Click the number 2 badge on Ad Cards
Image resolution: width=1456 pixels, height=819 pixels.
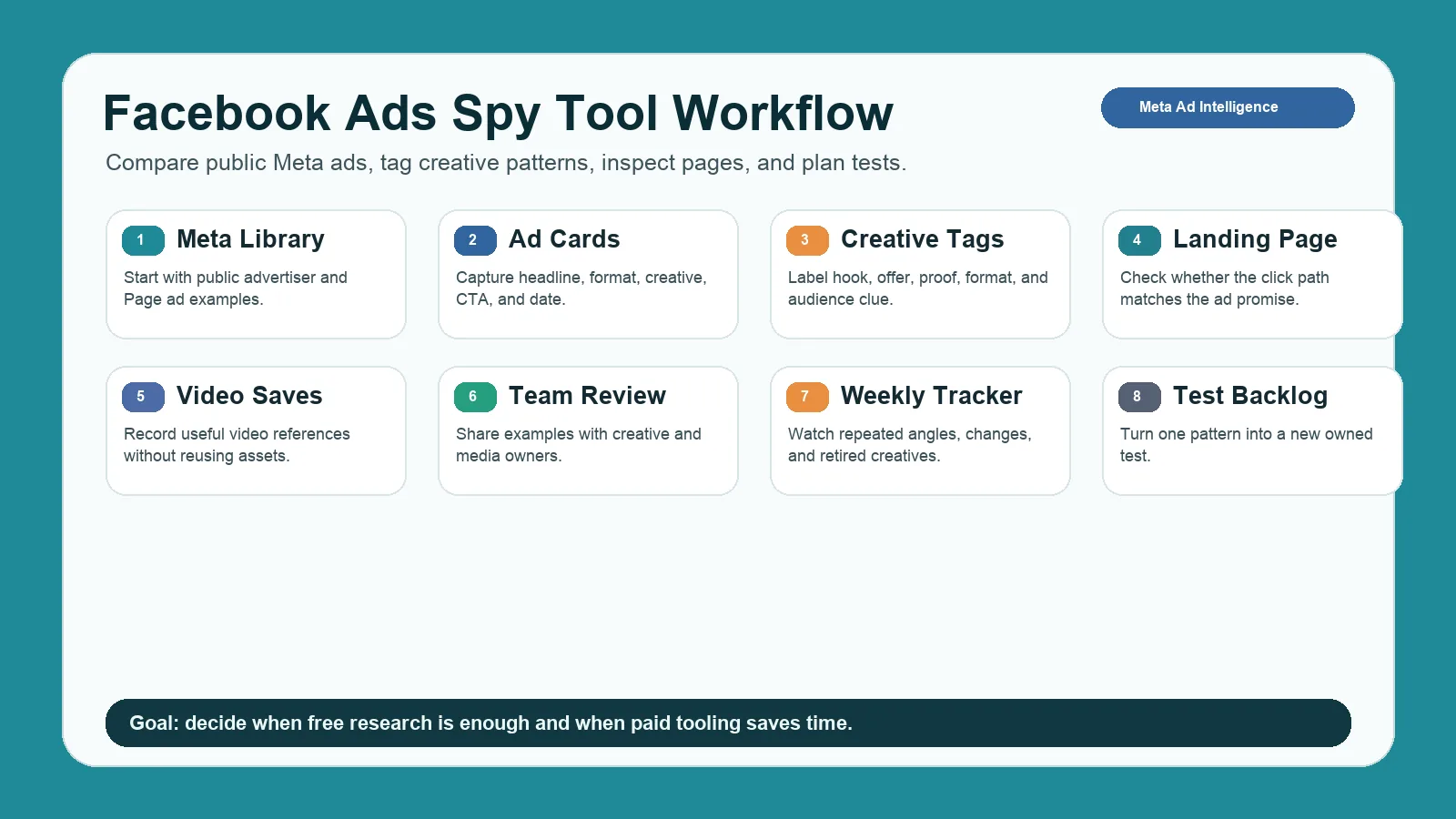pyautogui.click(x=475, y=240)
